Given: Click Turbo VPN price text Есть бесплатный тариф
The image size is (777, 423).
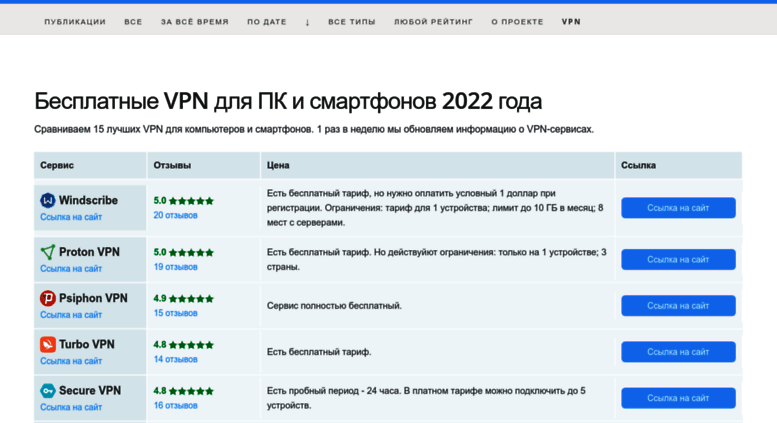Looking at the screenshot, I should [319, 352].
